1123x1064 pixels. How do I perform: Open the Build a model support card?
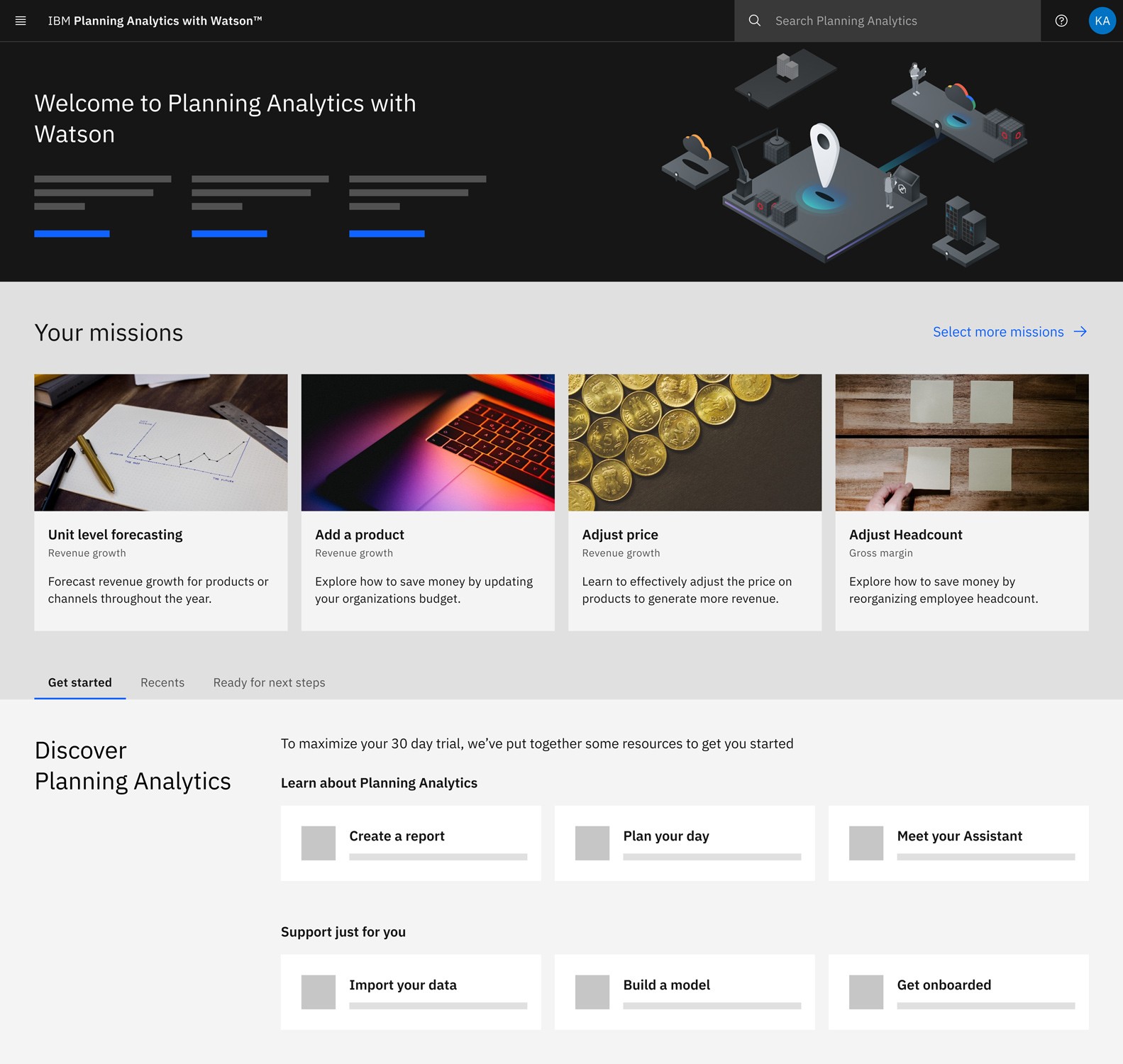pos(685,992)
